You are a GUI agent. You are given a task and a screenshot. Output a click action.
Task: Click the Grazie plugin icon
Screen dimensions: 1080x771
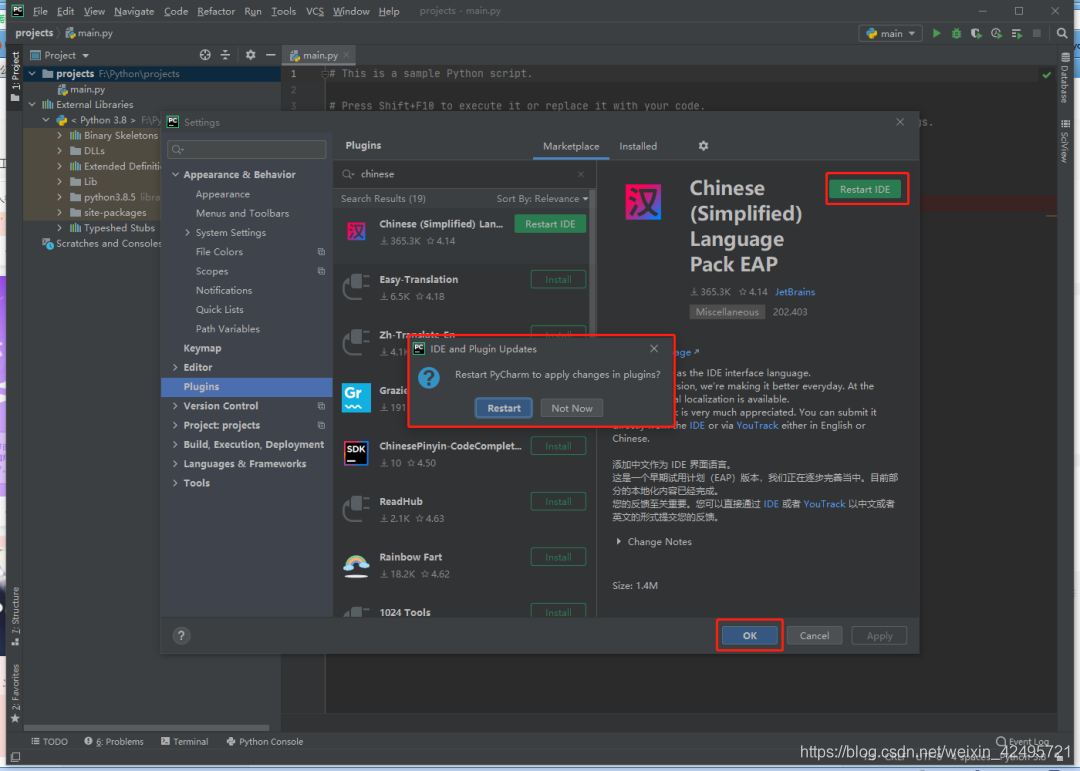(x=356, y=398)
